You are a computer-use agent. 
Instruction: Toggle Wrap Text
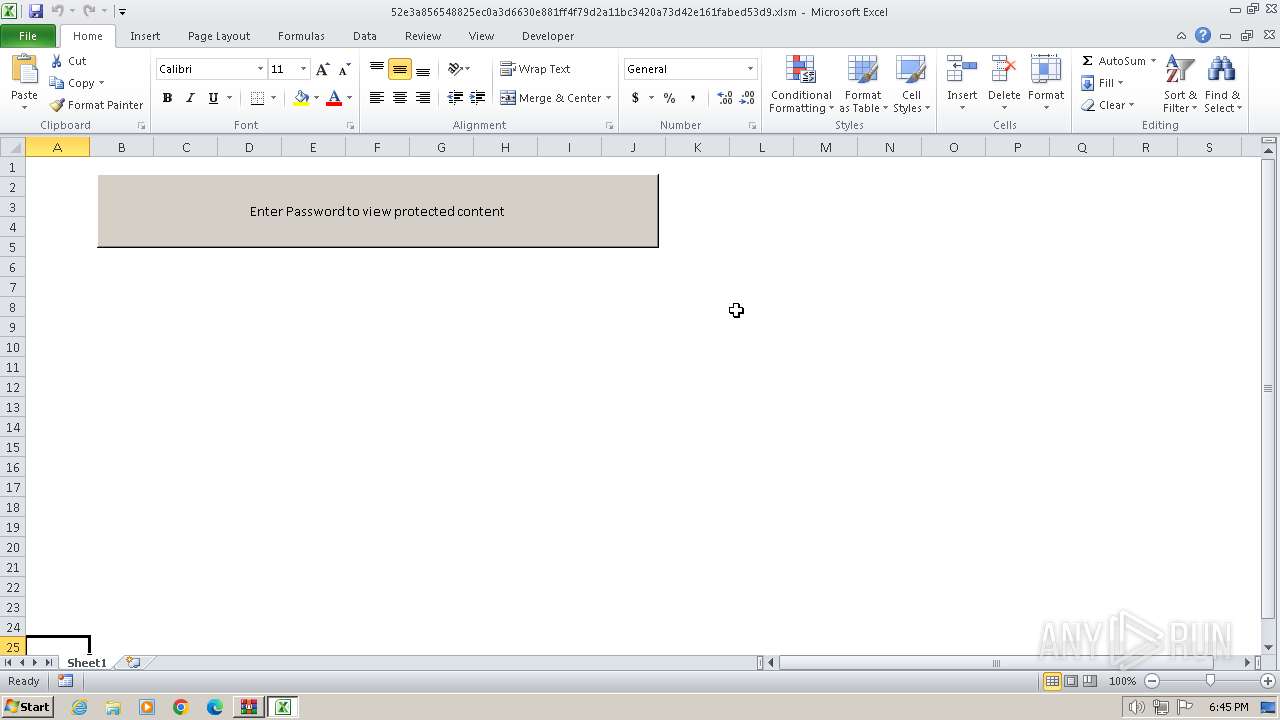tap(535, 69)
